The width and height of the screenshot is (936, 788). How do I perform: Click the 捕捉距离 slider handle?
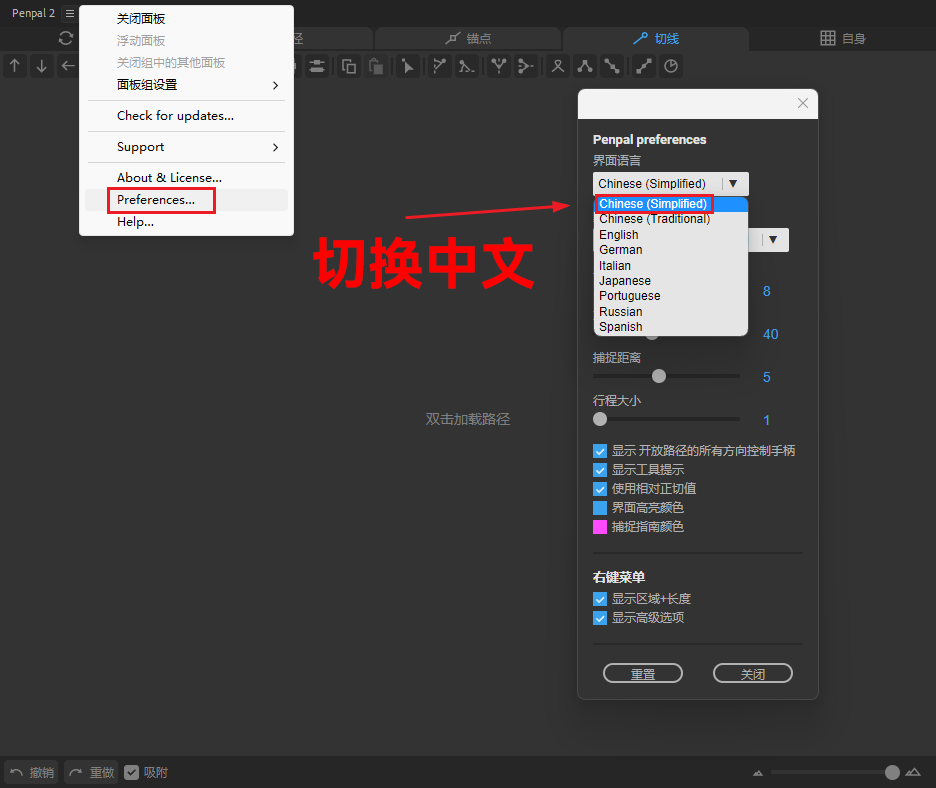(x=659, y=376)
